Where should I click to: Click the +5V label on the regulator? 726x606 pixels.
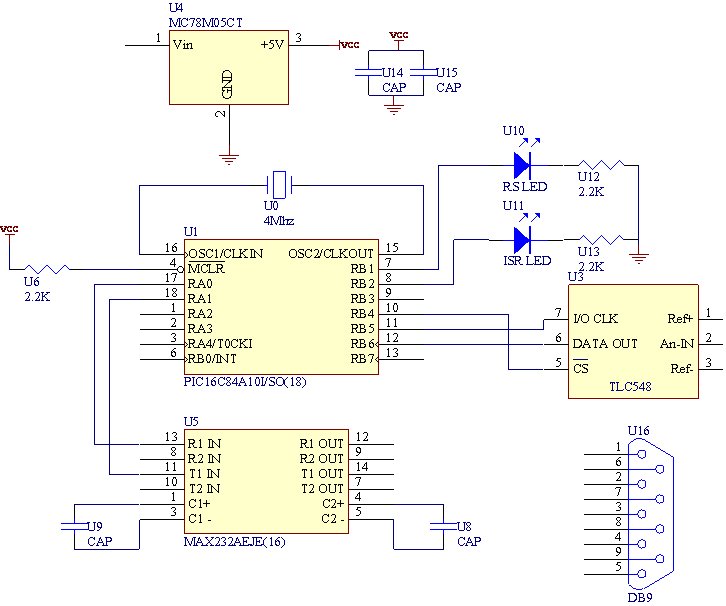click(x=272, y=44)
